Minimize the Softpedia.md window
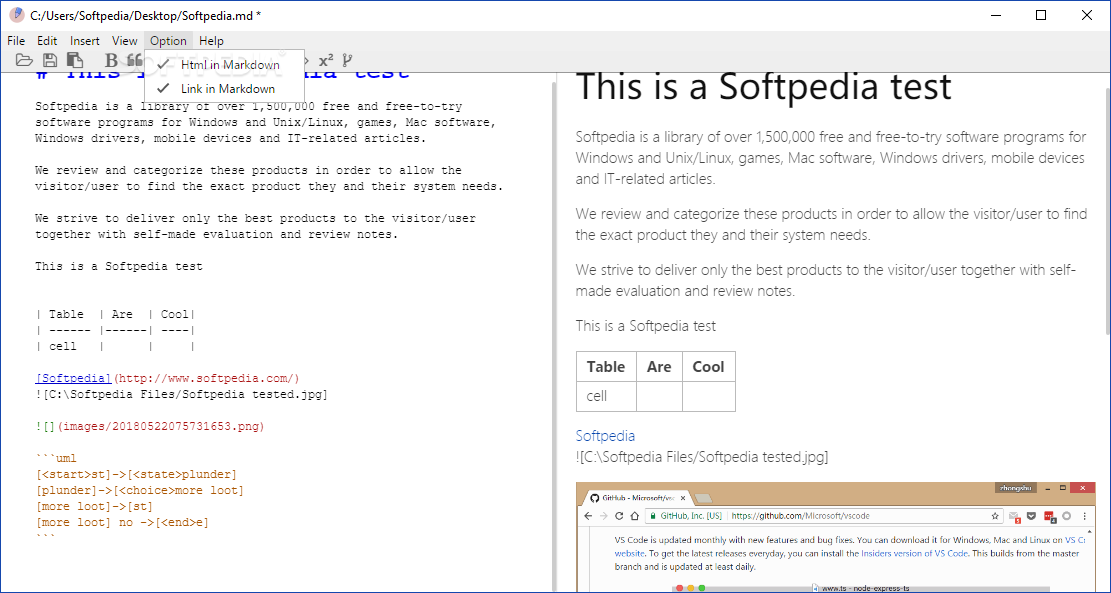The height and width of the screenshot is (593, 1111). (x=996, y=16)
